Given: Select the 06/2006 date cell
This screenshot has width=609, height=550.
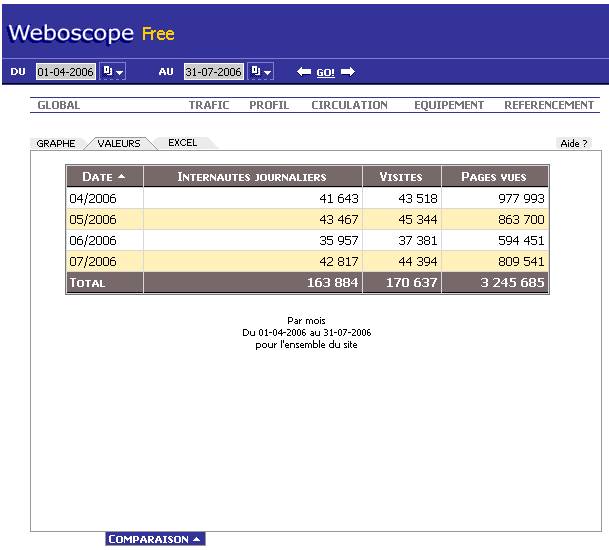Looking at the screenshot, I should 105,240.
